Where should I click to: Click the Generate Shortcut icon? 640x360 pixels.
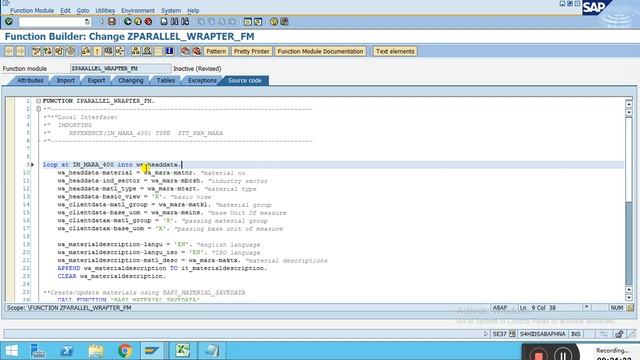(x=258, y=21)
